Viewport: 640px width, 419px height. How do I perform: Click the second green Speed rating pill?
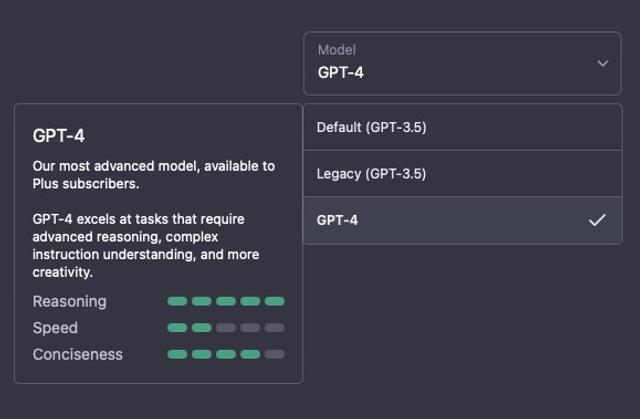pos(202,328)
